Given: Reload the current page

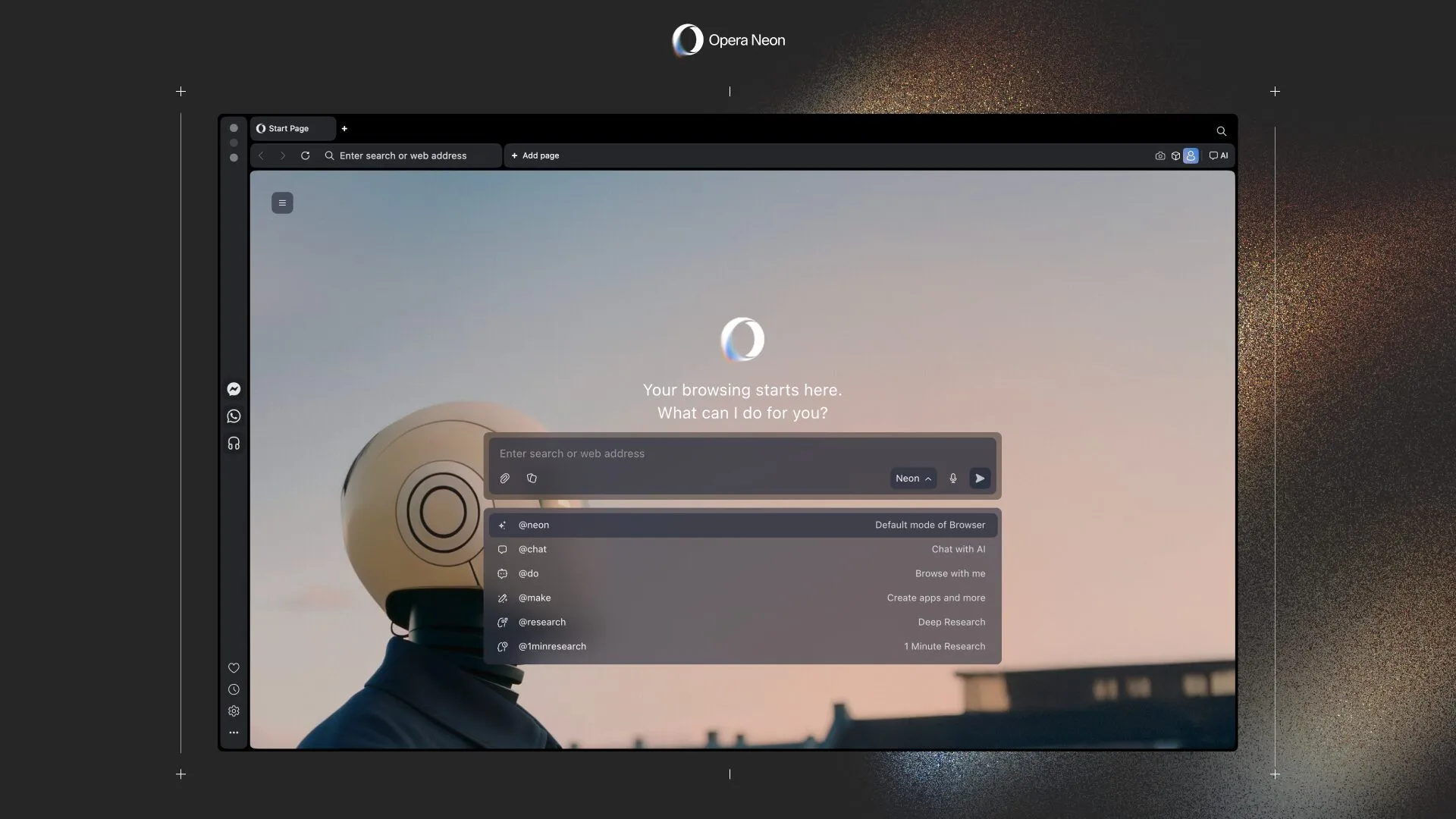Looking at the screenshot, I should [305, 155].
